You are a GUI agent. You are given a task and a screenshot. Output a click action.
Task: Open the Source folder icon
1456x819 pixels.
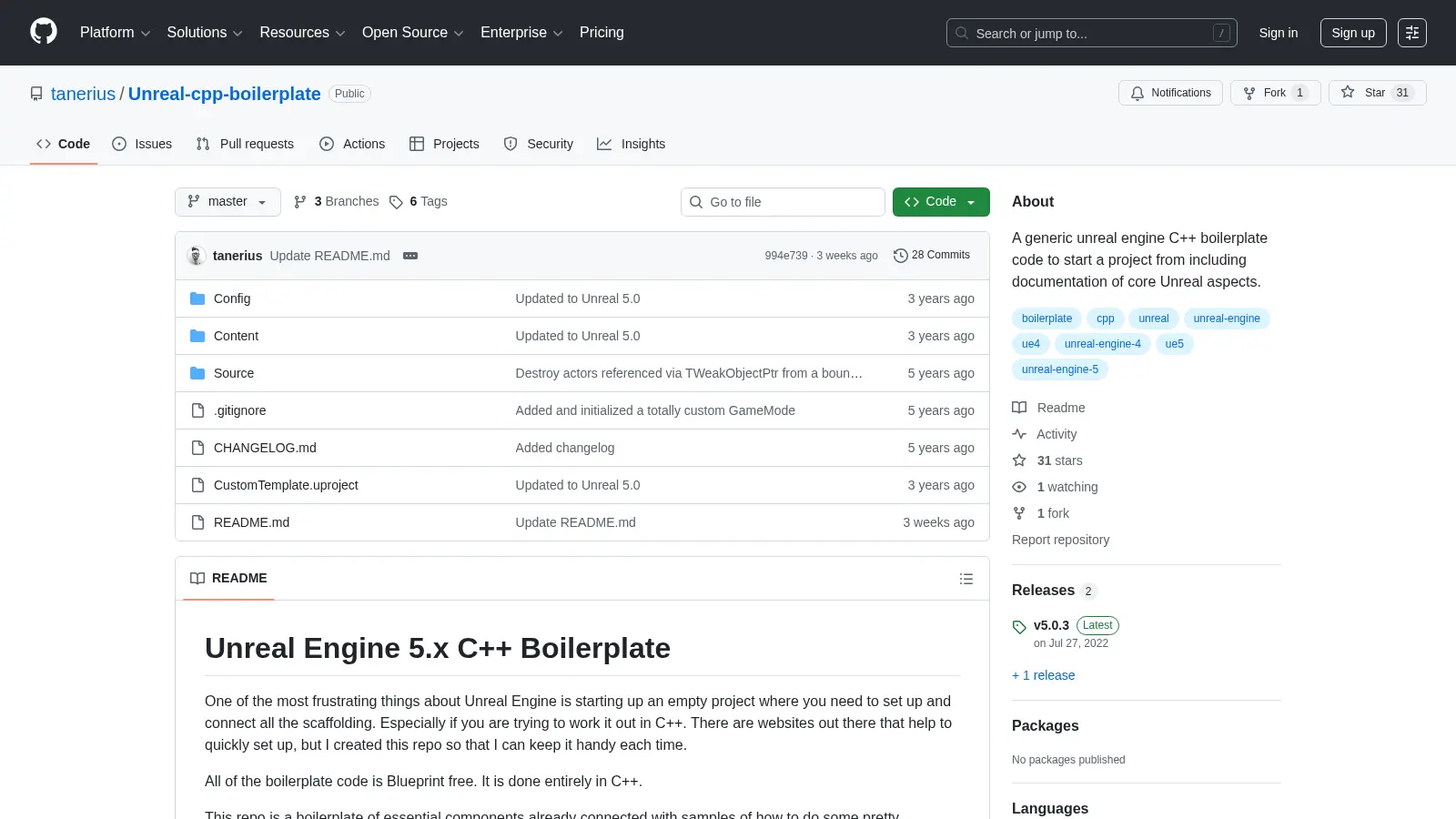[x=197, y=373]
